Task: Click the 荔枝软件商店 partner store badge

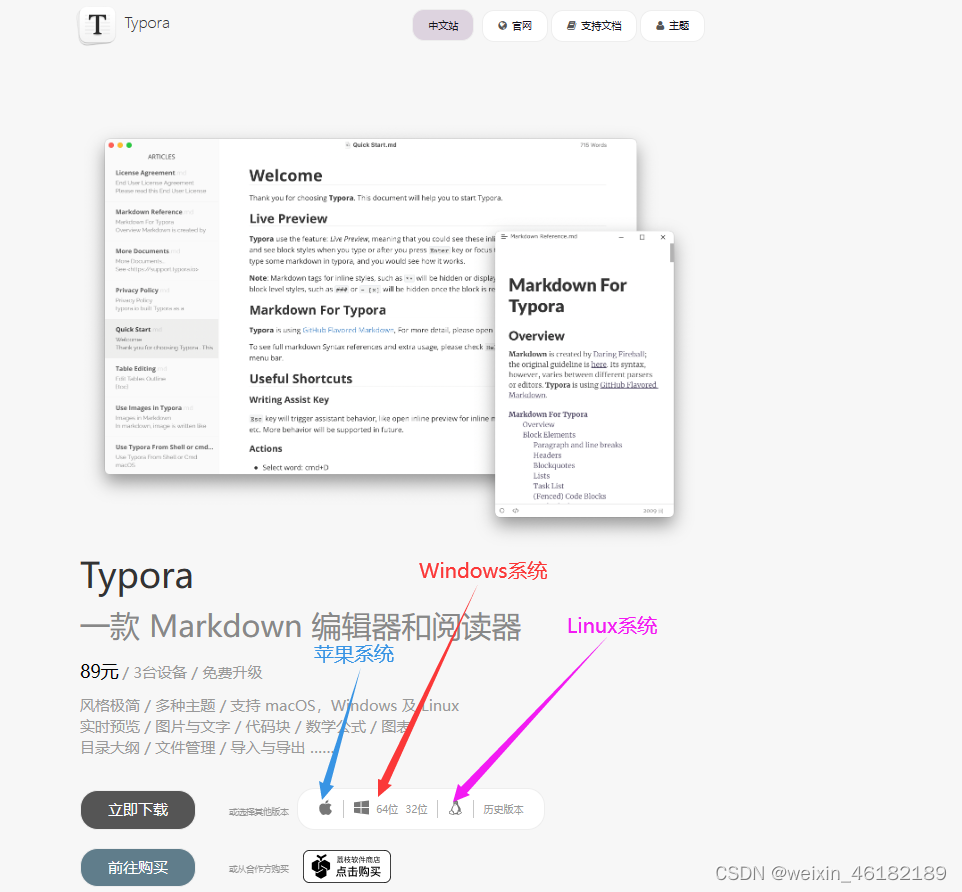Action: 346,866
